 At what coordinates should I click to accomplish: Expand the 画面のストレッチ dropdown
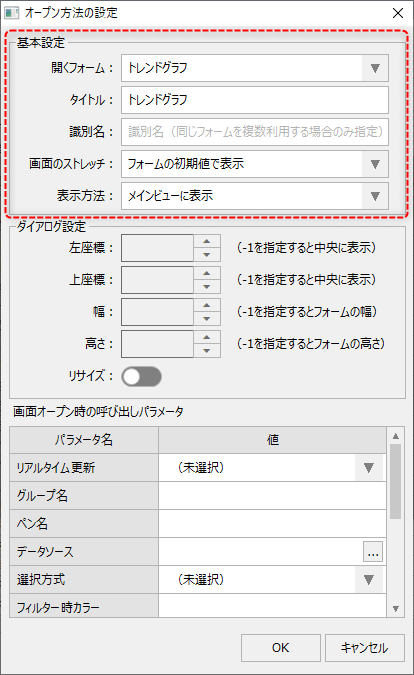coord(255,164)
